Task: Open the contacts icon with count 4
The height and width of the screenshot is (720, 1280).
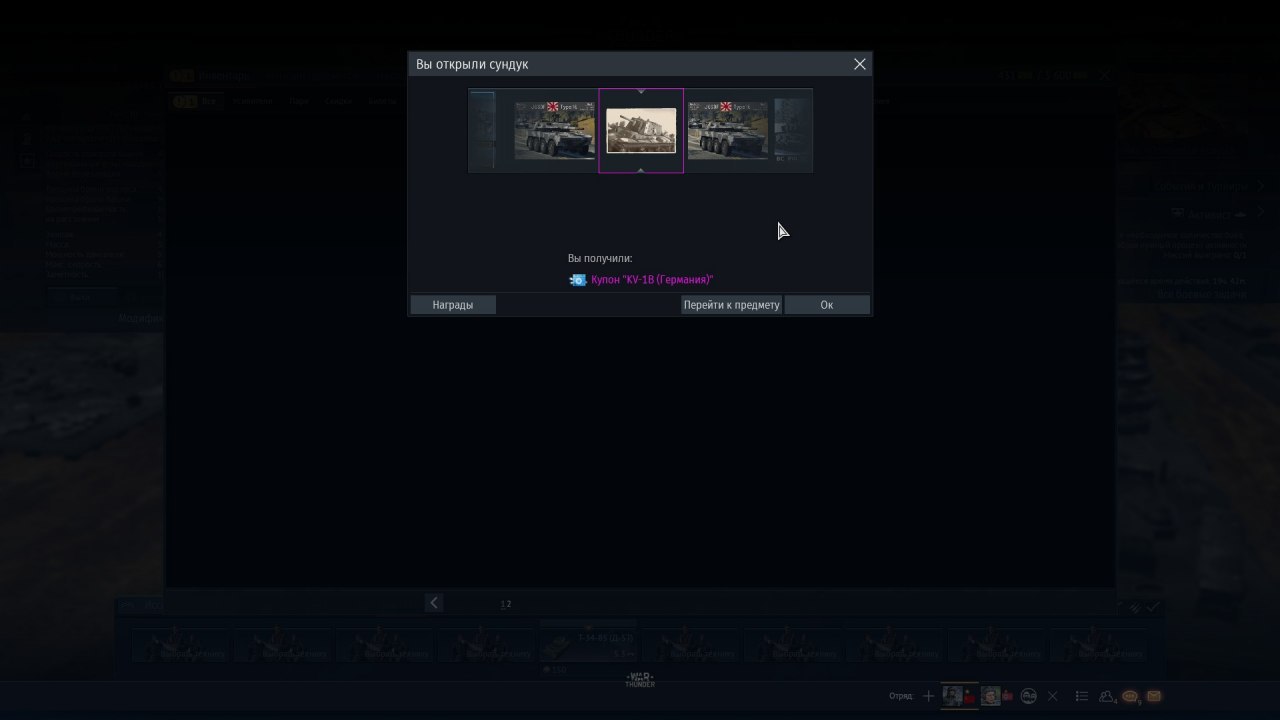Action: [x=1108, y=696]
